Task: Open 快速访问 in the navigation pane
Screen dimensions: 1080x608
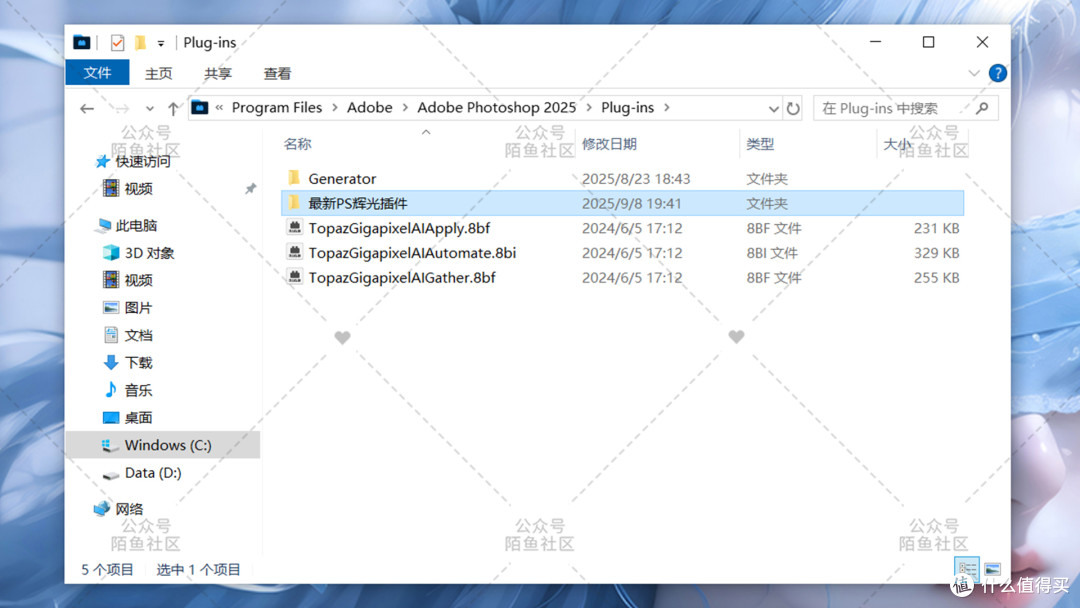Action: tap(143, 161)
